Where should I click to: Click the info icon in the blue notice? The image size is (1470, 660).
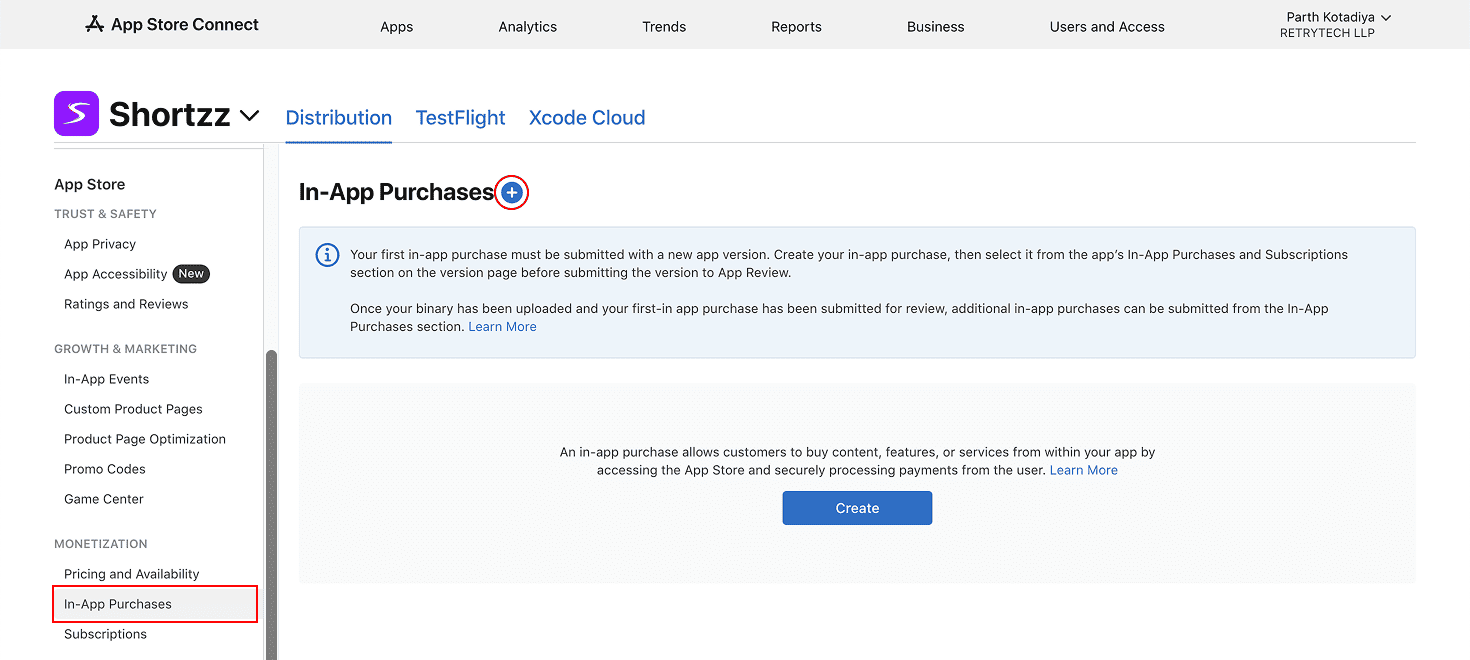click(327, 255)
